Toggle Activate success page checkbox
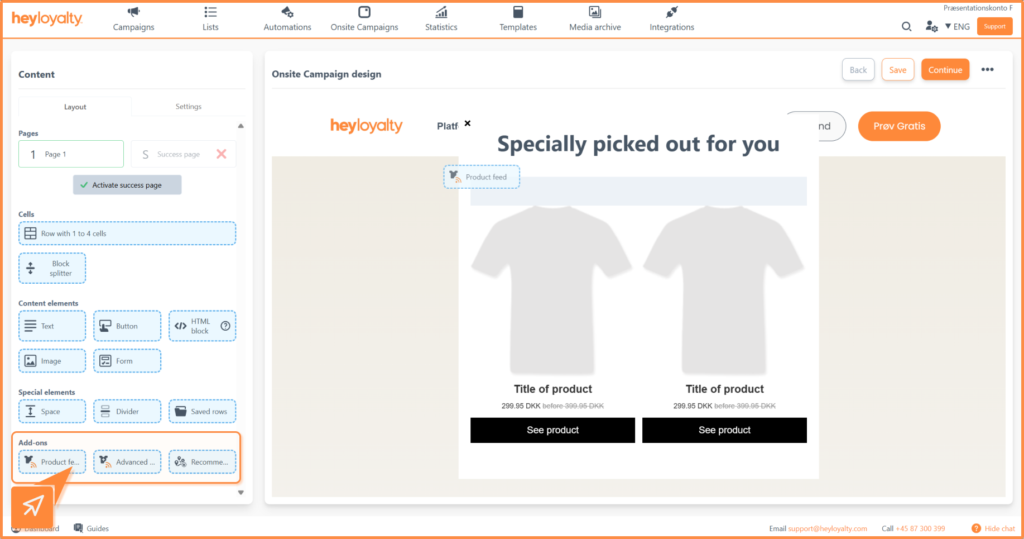The height and width of the screenshot is (539, 1024). point(85,185)
